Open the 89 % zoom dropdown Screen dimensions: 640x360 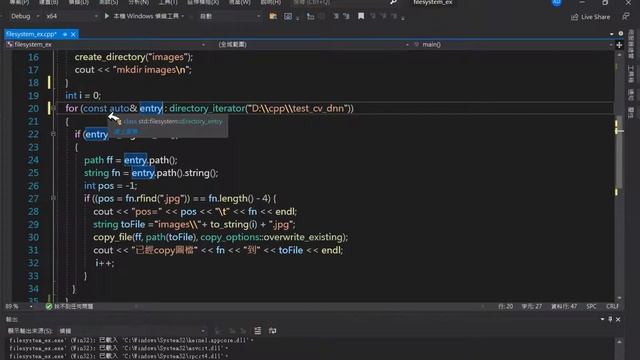click(x=19, y=306)
